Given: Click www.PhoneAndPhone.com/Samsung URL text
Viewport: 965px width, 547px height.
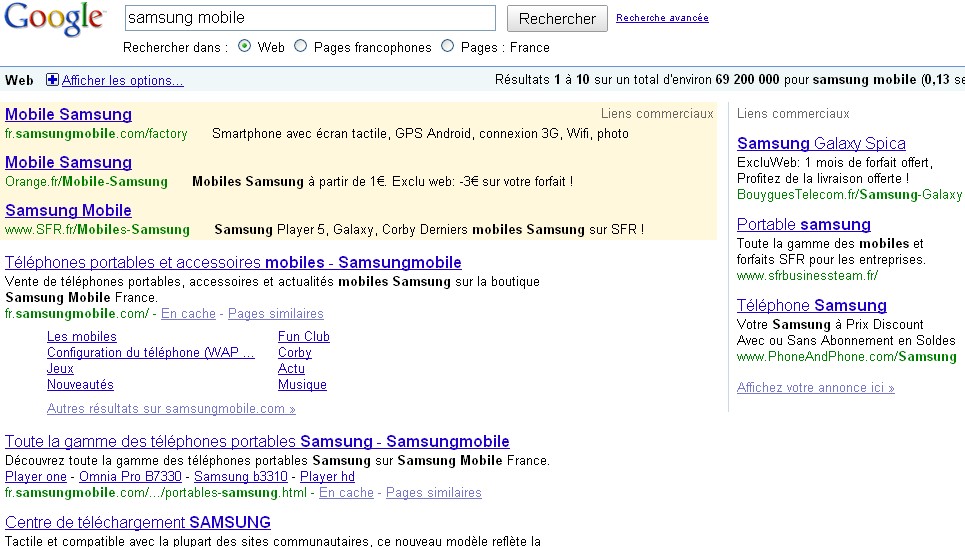Looking at the screenshot, I should pos(847,357).
